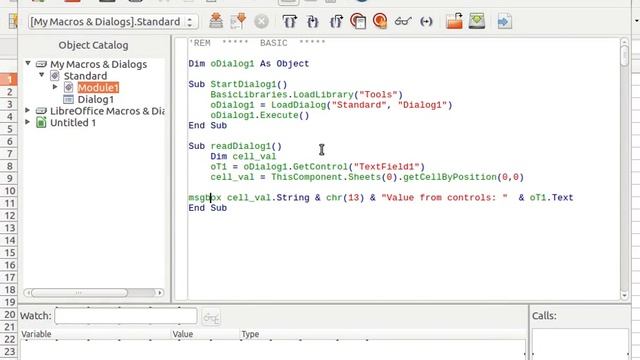This screenshot has height=360, width=640.
Task: Click the Compile toolbar icon
Action: [216, 21]
